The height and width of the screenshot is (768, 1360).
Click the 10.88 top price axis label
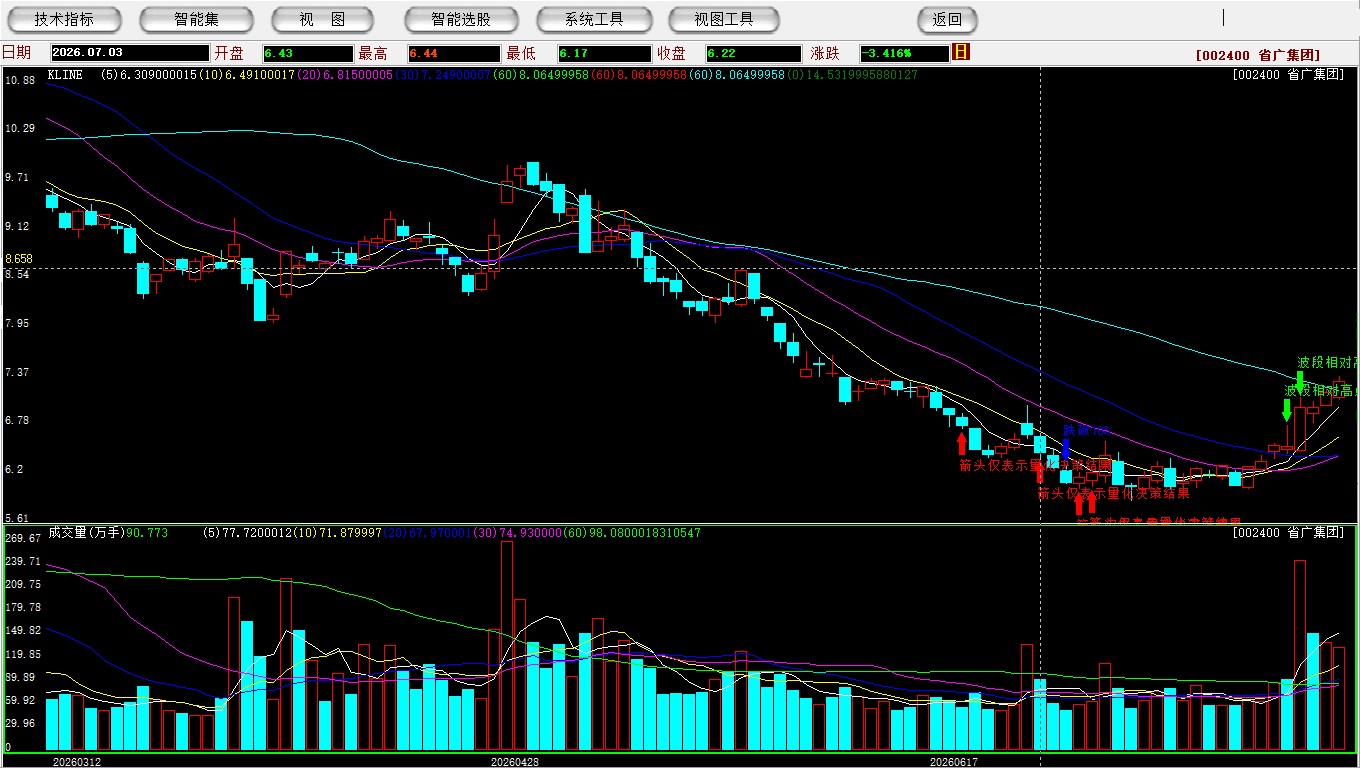(x=20, y=80)
